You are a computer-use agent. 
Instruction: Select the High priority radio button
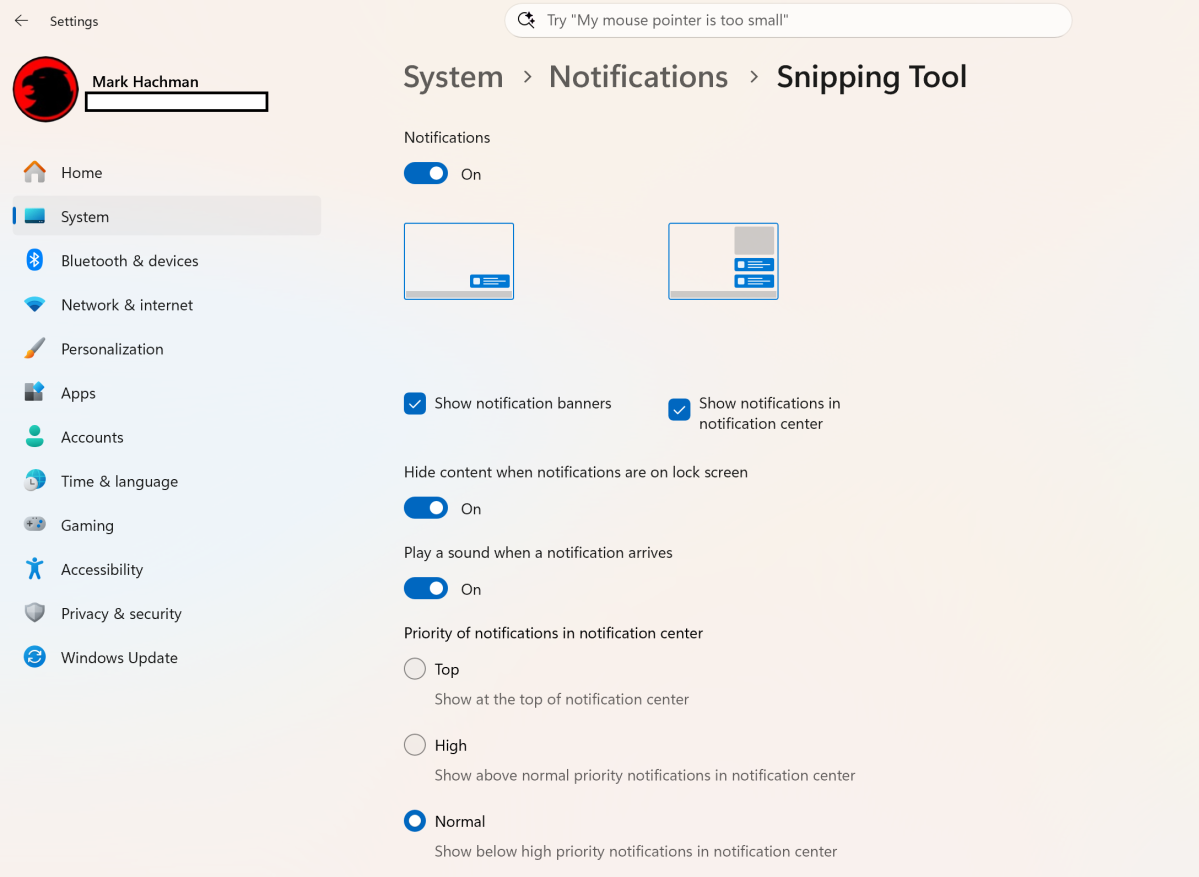[414, 745]
